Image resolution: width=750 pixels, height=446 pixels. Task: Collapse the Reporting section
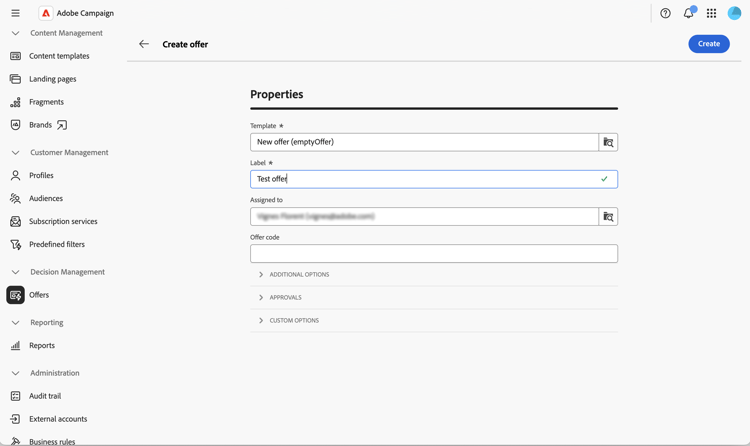[x=15, y=323]
